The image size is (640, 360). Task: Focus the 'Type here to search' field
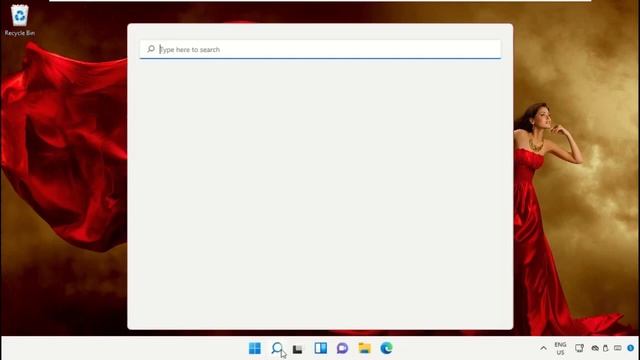tap(320, 49)
